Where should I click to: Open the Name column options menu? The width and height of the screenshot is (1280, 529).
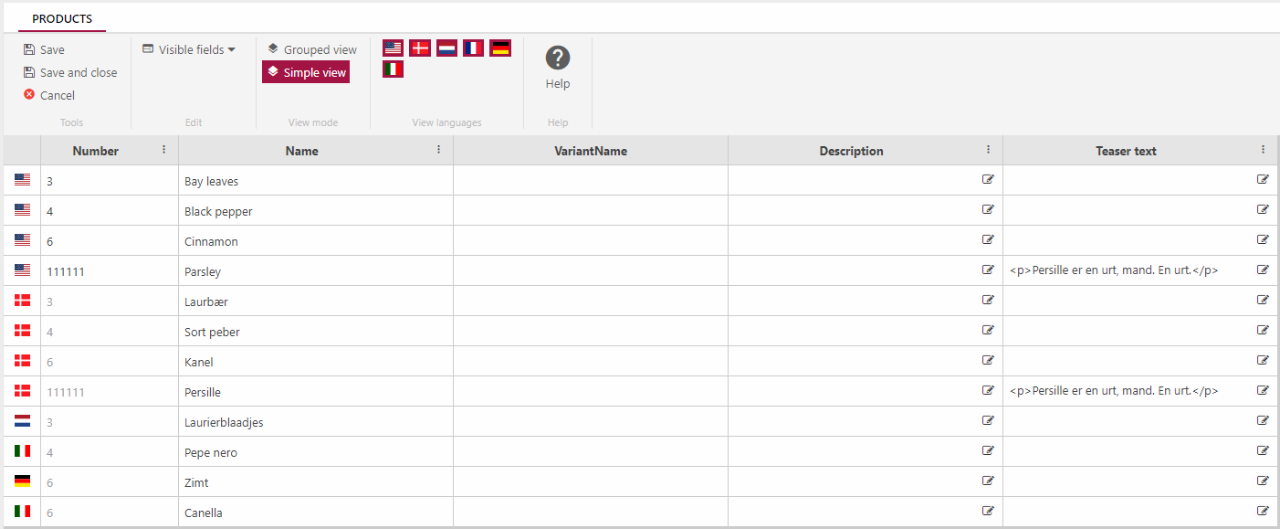pyautogui.click(x=438, y=150)
